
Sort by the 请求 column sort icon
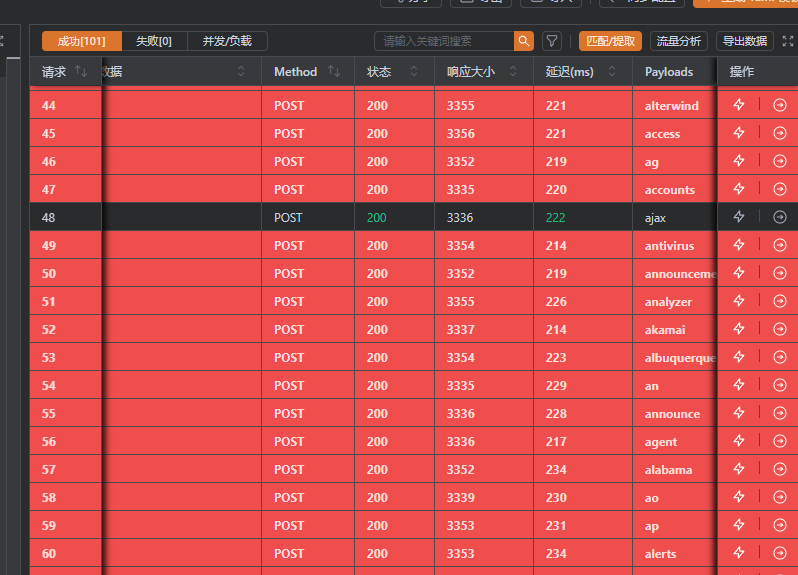(82, 72)
